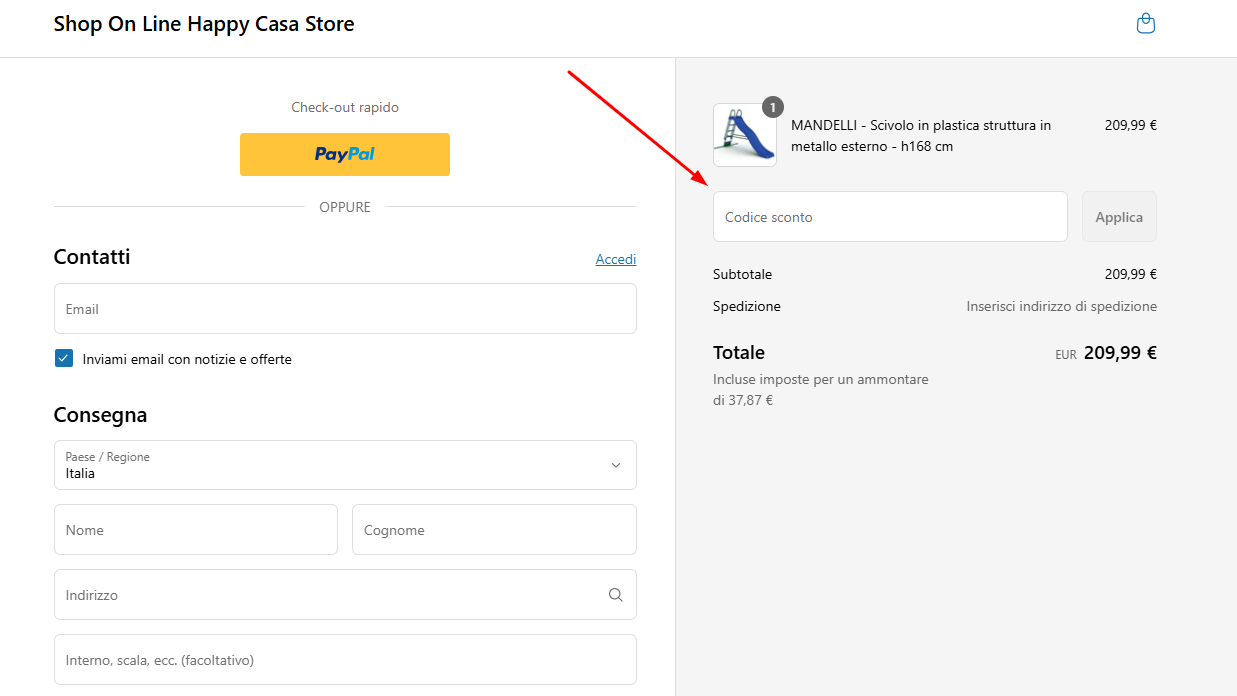Viewport: 1237px width, 696px height.
Task: Focus the Email input field
Action: pyautogui.click(x=344, y=309)
